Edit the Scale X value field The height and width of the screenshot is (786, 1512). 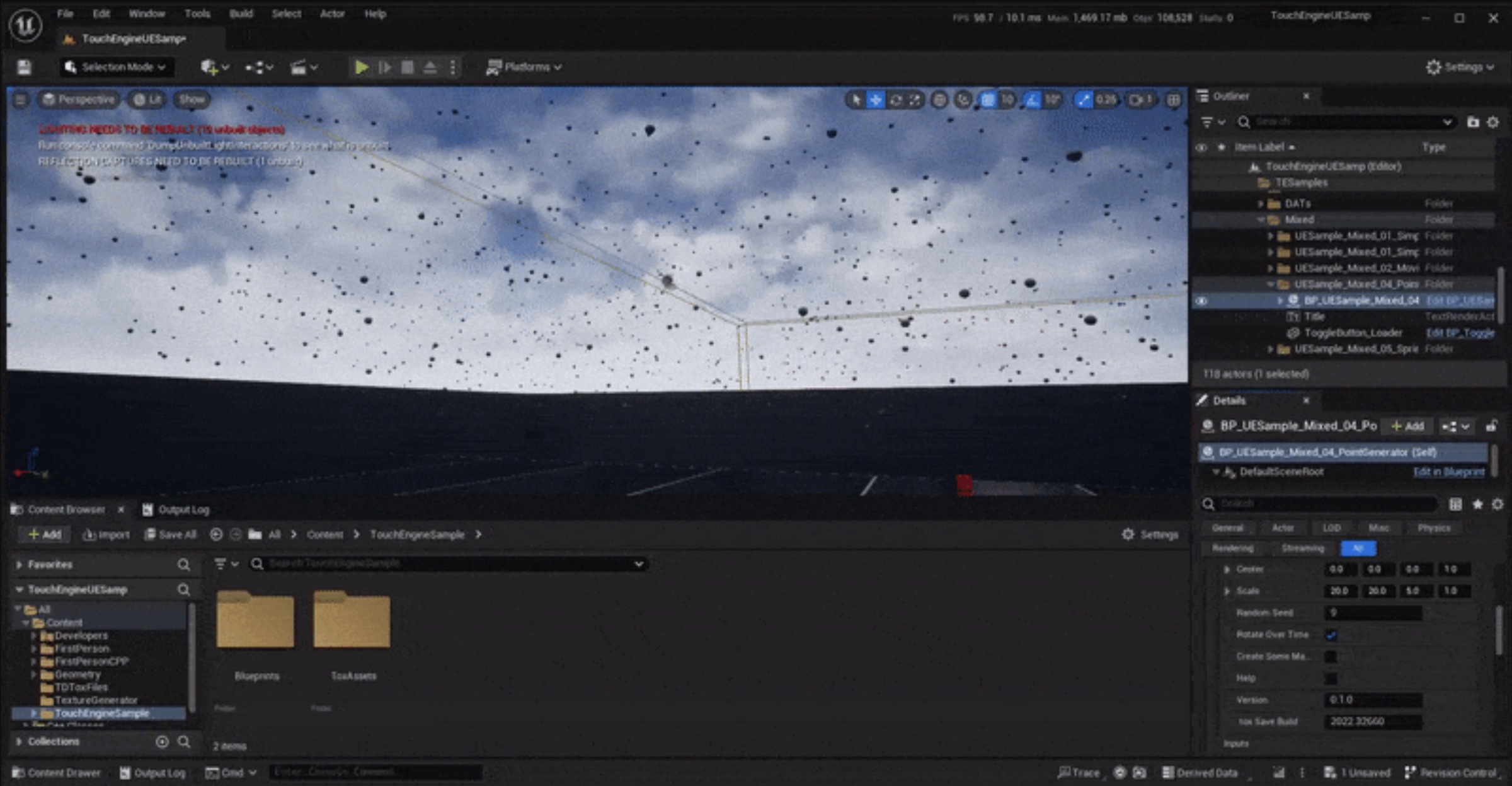point(1341,591)
